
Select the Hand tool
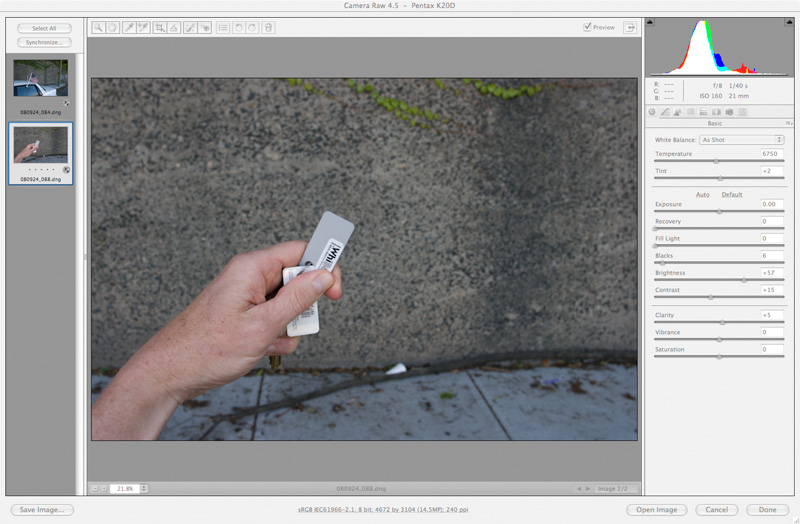point(112,28)
